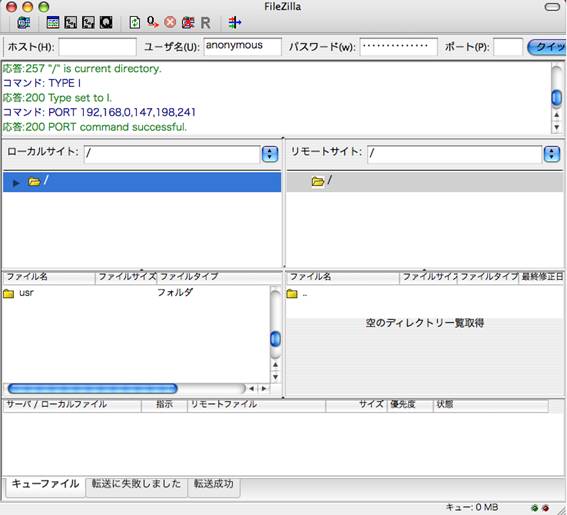Click the queue direction column header

pos(164,405)
